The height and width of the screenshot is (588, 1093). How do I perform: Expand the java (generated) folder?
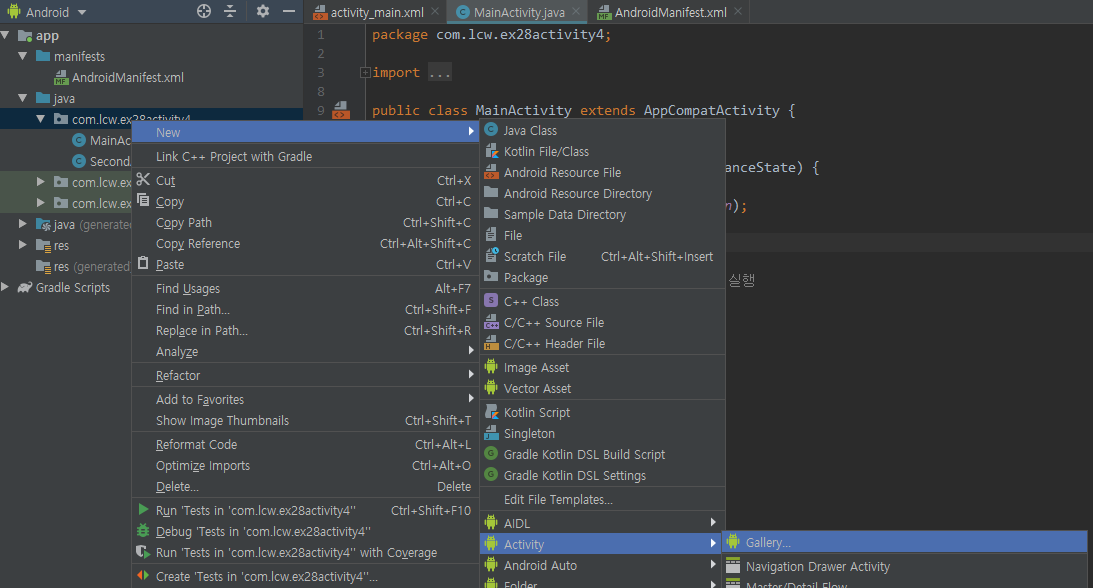tap(23, 224)
